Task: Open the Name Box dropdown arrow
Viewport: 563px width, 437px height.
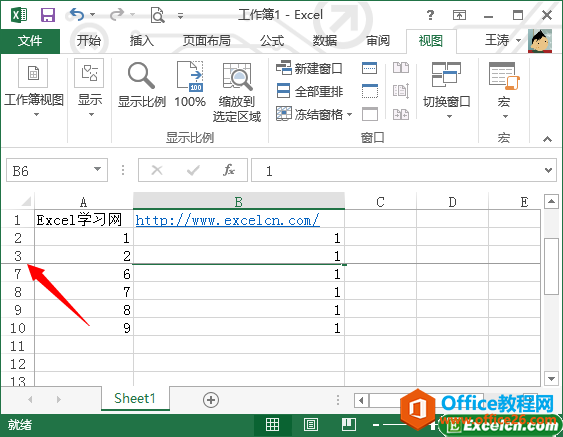Action: click(97, 169)
